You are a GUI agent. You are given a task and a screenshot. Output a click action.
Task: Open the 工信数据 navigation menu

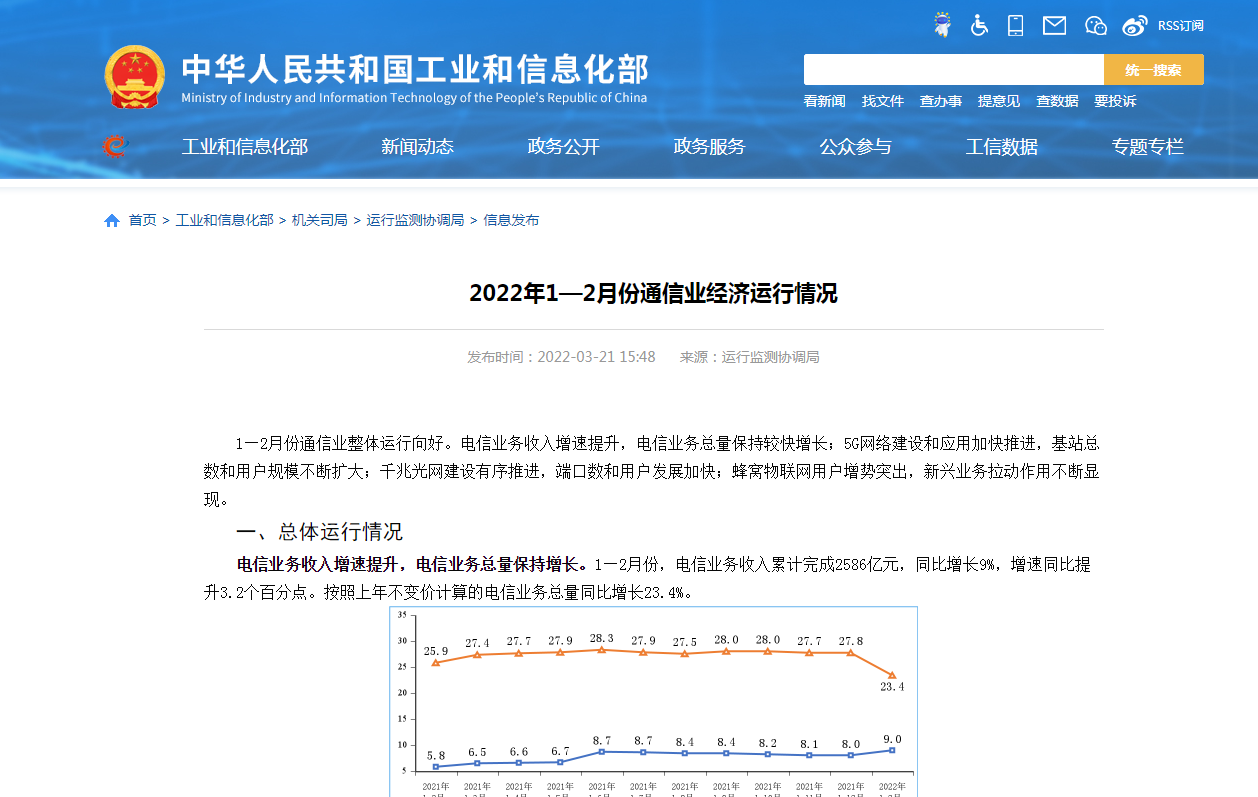click(1001, 147)
